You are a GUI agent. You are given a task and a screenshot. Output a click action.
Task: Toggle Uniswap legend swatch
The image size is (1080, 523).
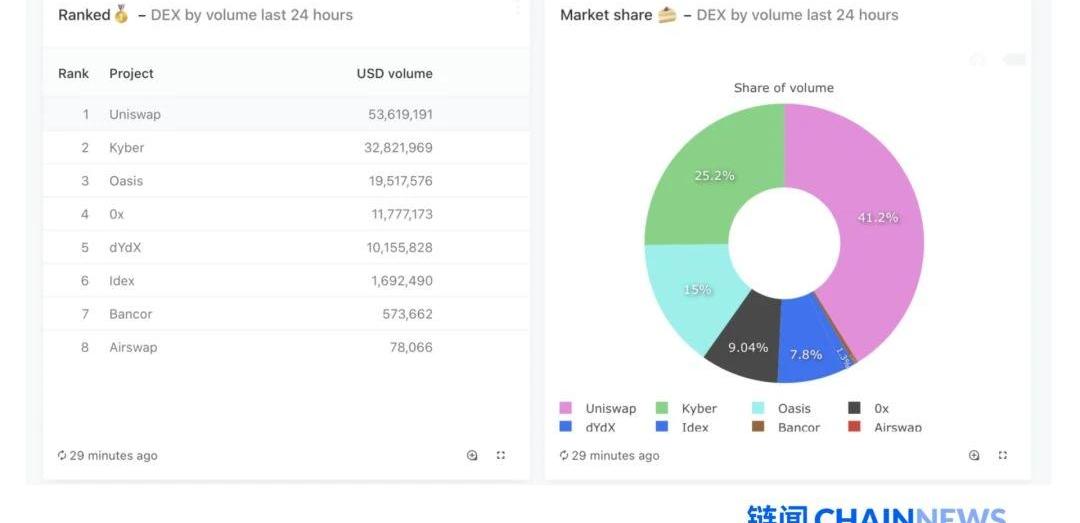point(565,408)
